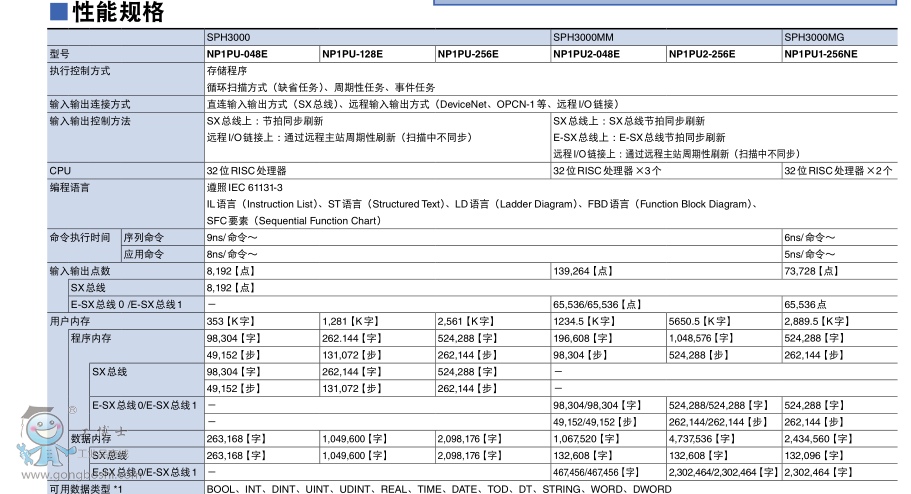This screenshot has width=911, height=494.
Task: Click the 执行控制方式 row label
Action: click(x=80, y=71)
